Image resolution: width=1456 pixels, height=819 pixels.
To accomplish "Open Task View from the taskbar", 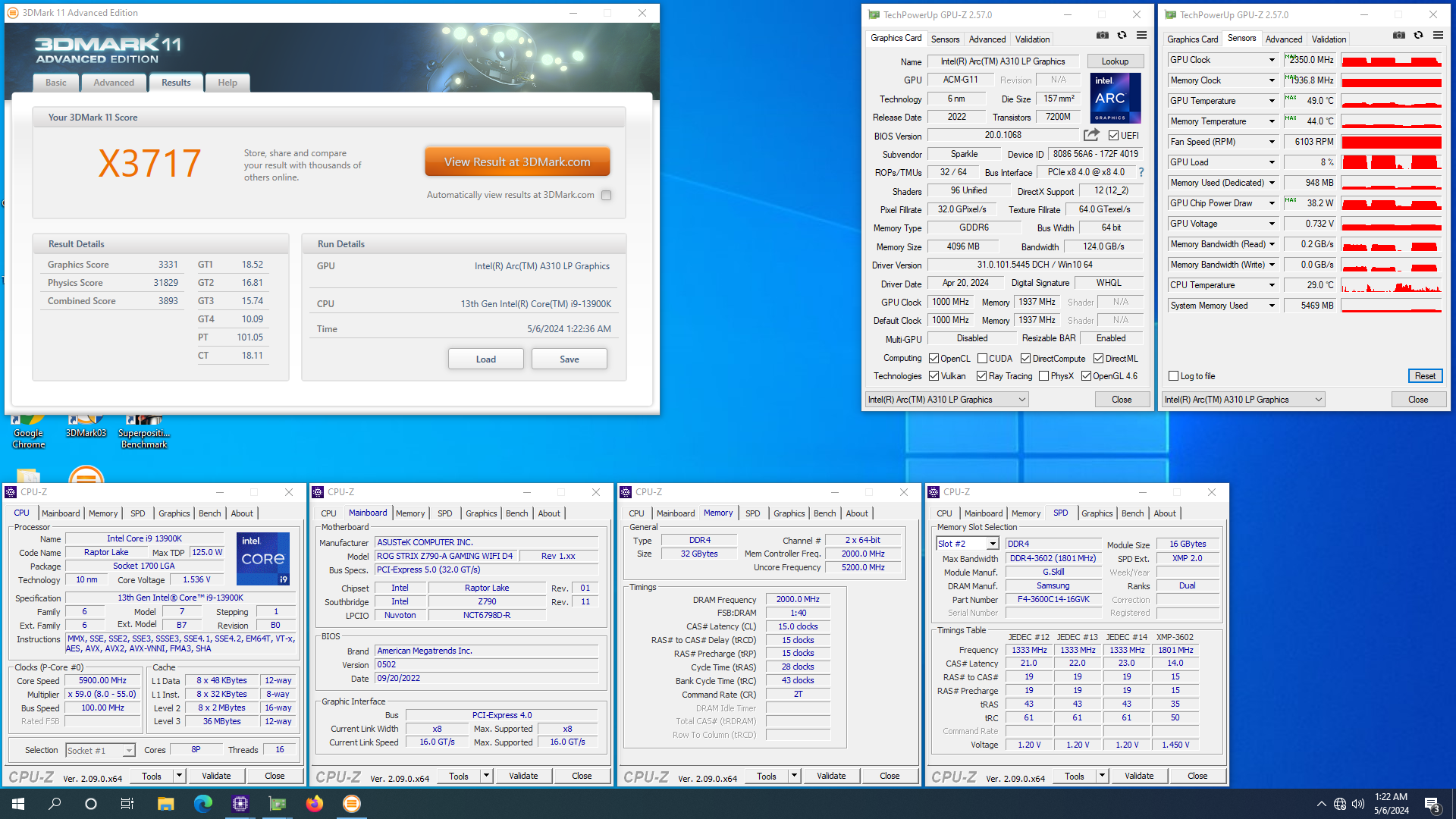I will 127,804.
